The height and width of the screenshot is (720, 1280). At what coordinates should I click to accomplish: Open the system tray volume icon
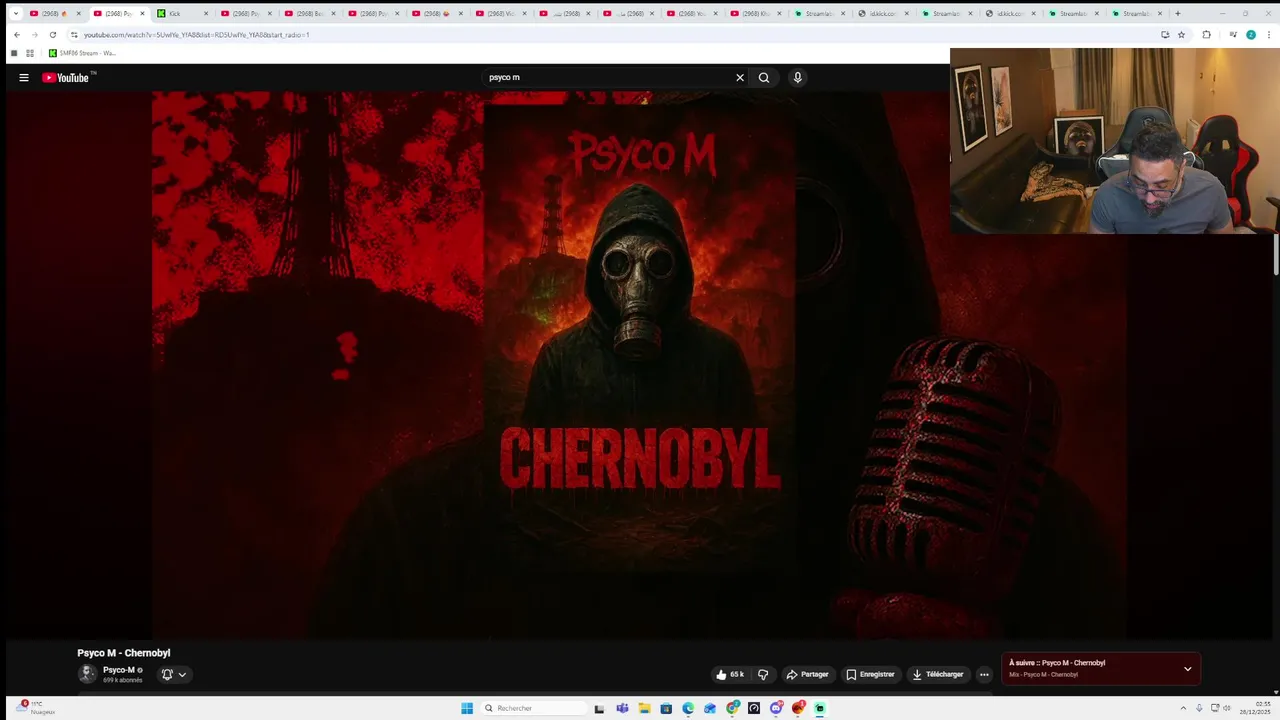[1227, 708]
